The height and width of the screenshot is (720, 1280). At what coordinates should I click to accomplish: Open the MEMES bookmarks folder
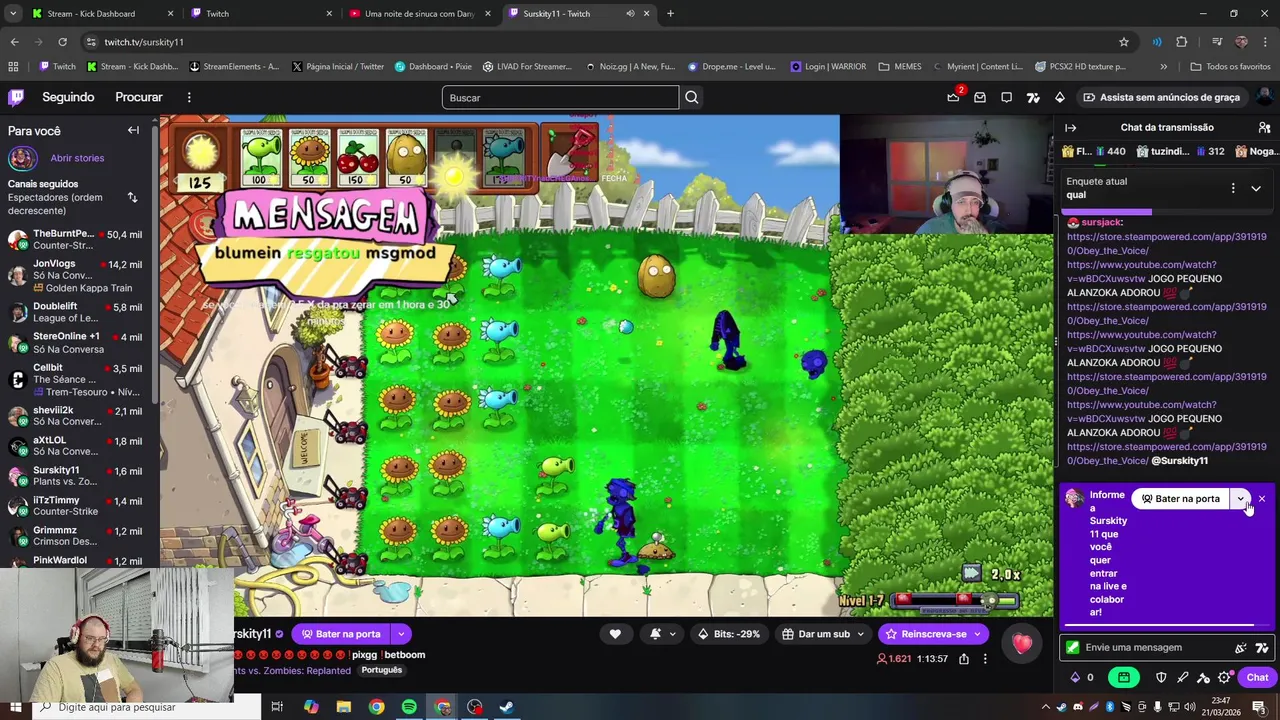pyautogui.click(x=900, y=67)
